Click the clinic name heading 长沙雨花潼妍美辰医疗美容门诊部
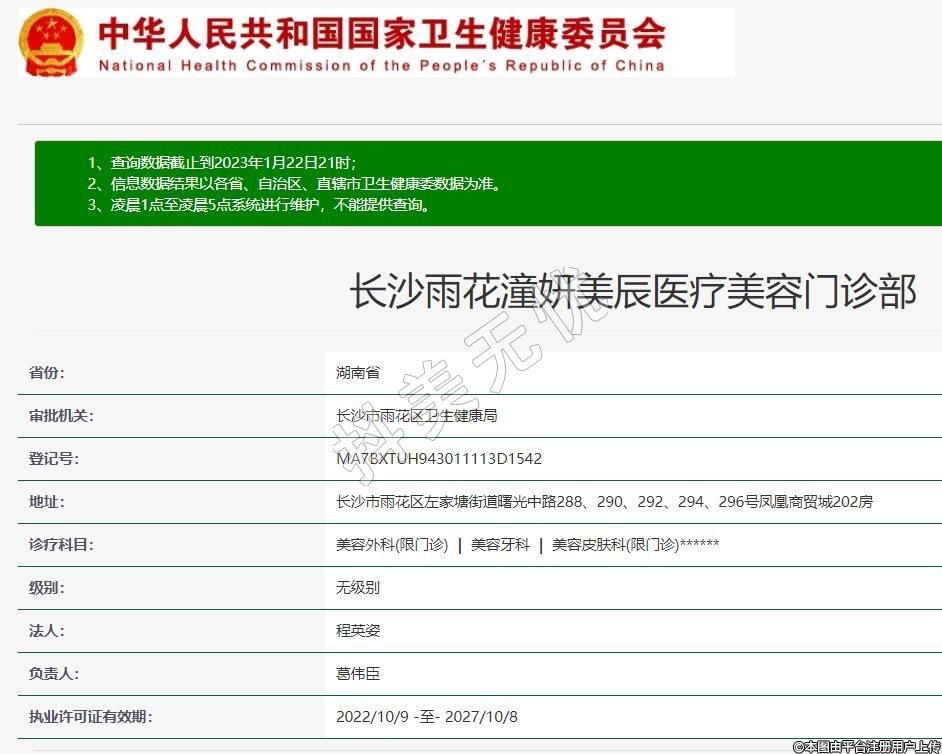The image size is (942, 754). (x=632, y=292)
